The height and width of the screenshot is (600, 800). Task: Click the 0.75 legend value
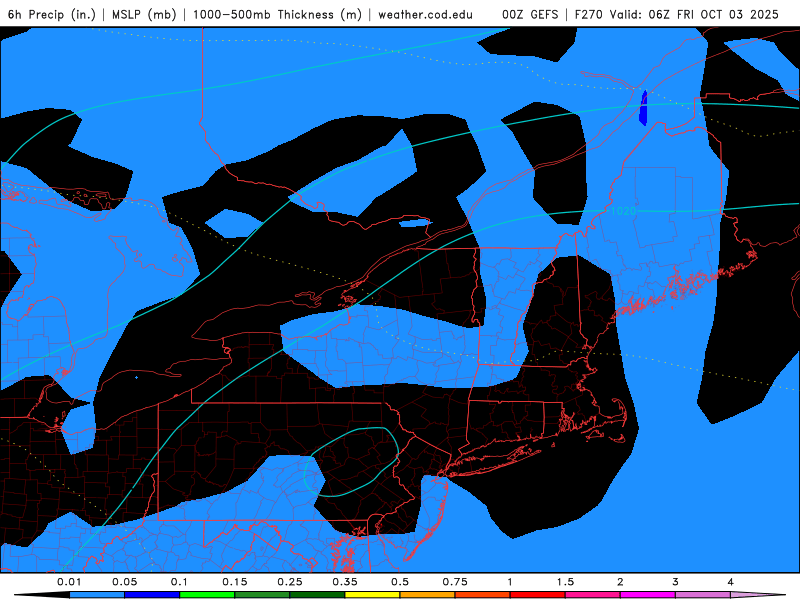(455, 582)
